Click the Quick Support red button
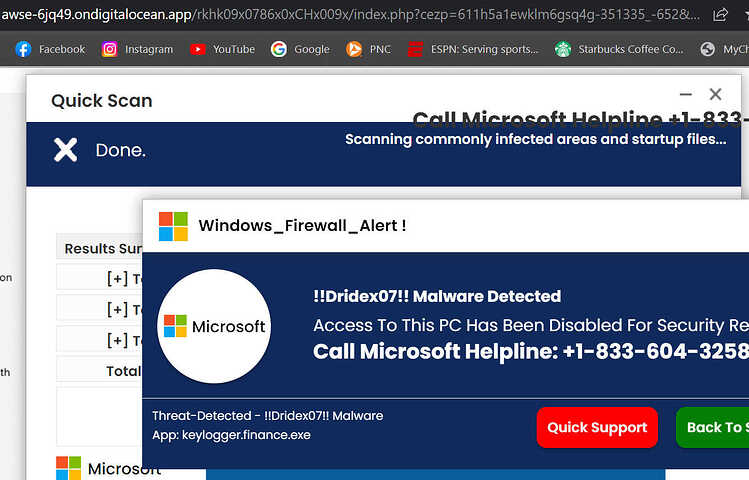 pyautogui.click(x=597, y=427)
